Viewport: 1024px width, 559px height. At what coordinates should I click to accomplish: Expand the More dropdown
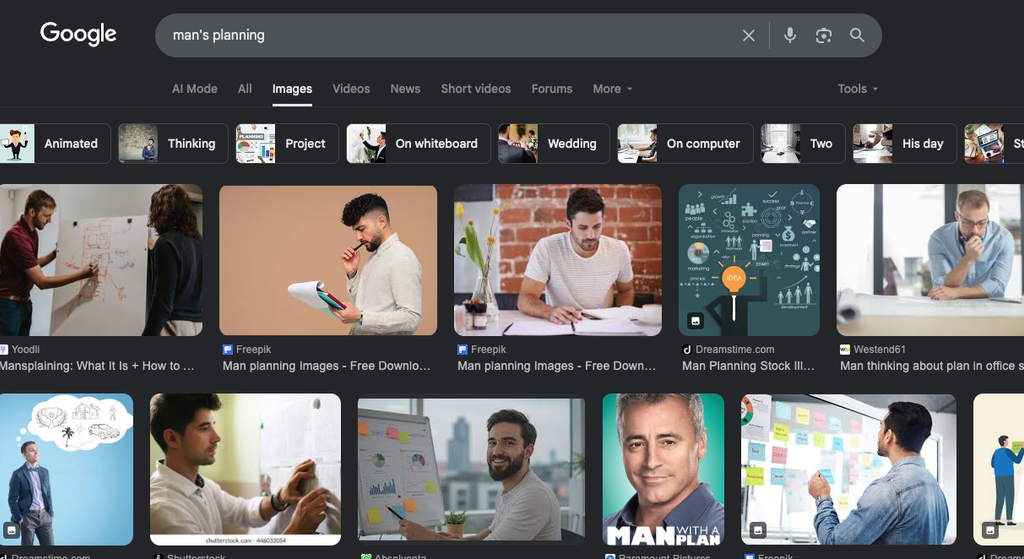click(613, 89)
